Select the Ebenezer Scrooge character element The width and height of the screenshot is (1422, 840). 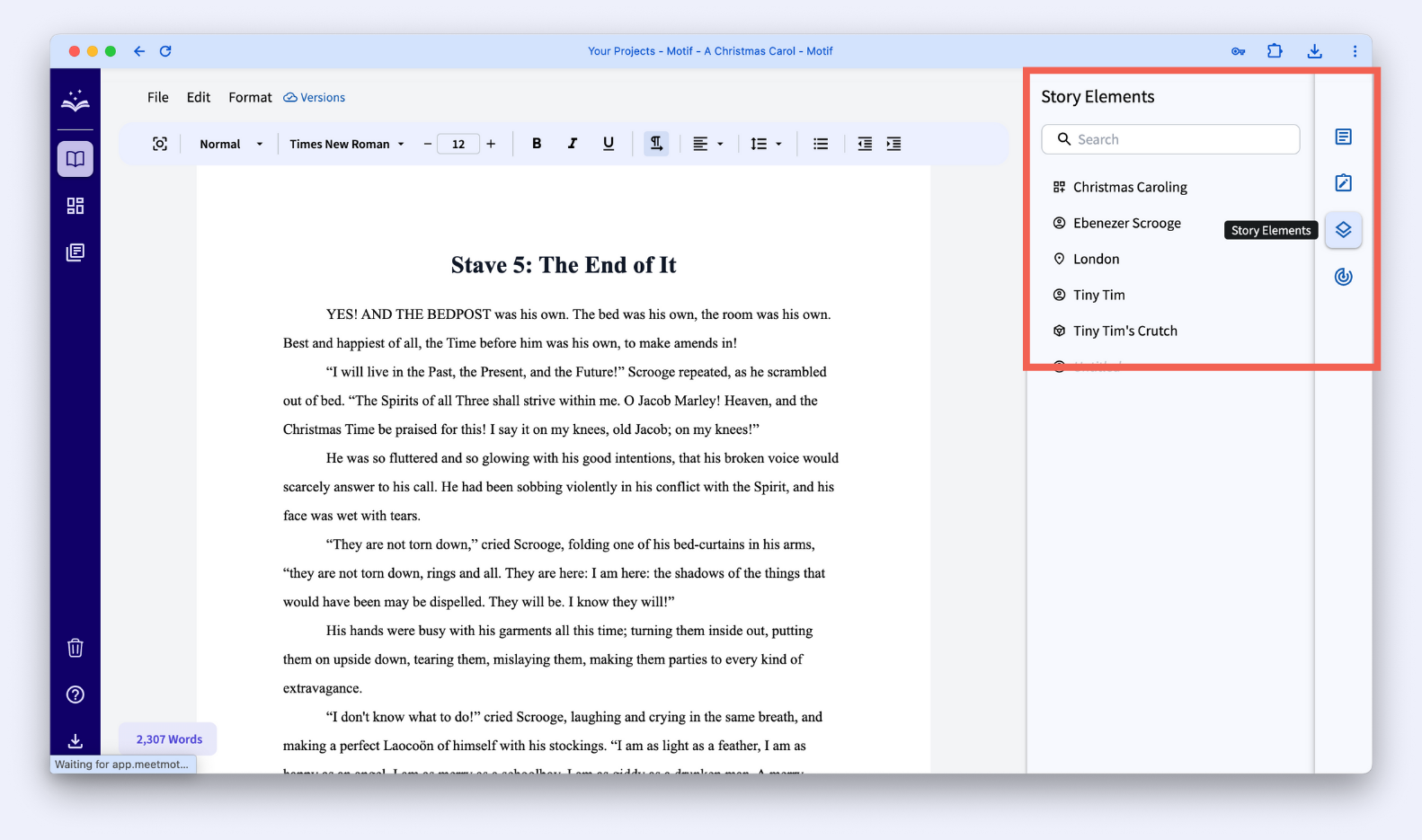point(1117,223)
